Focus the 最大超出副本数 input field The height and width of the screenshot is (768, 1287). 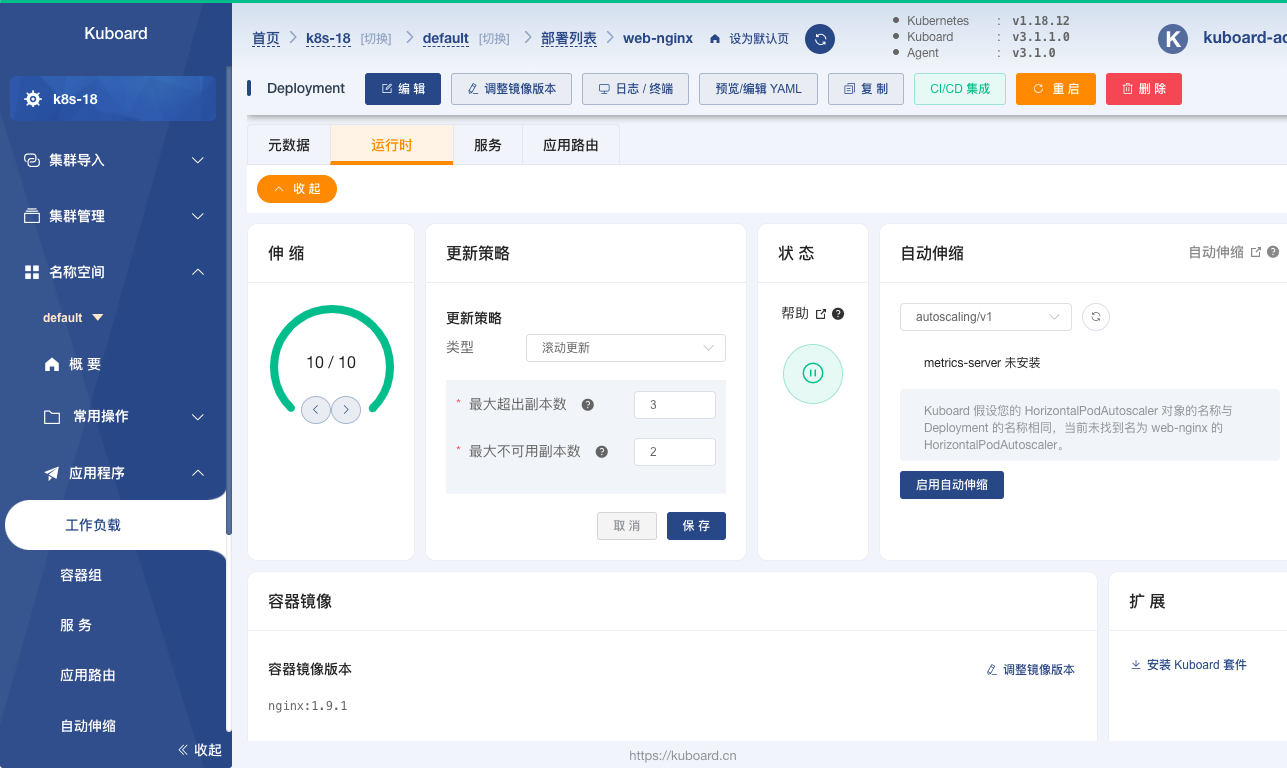pos(675,405)
